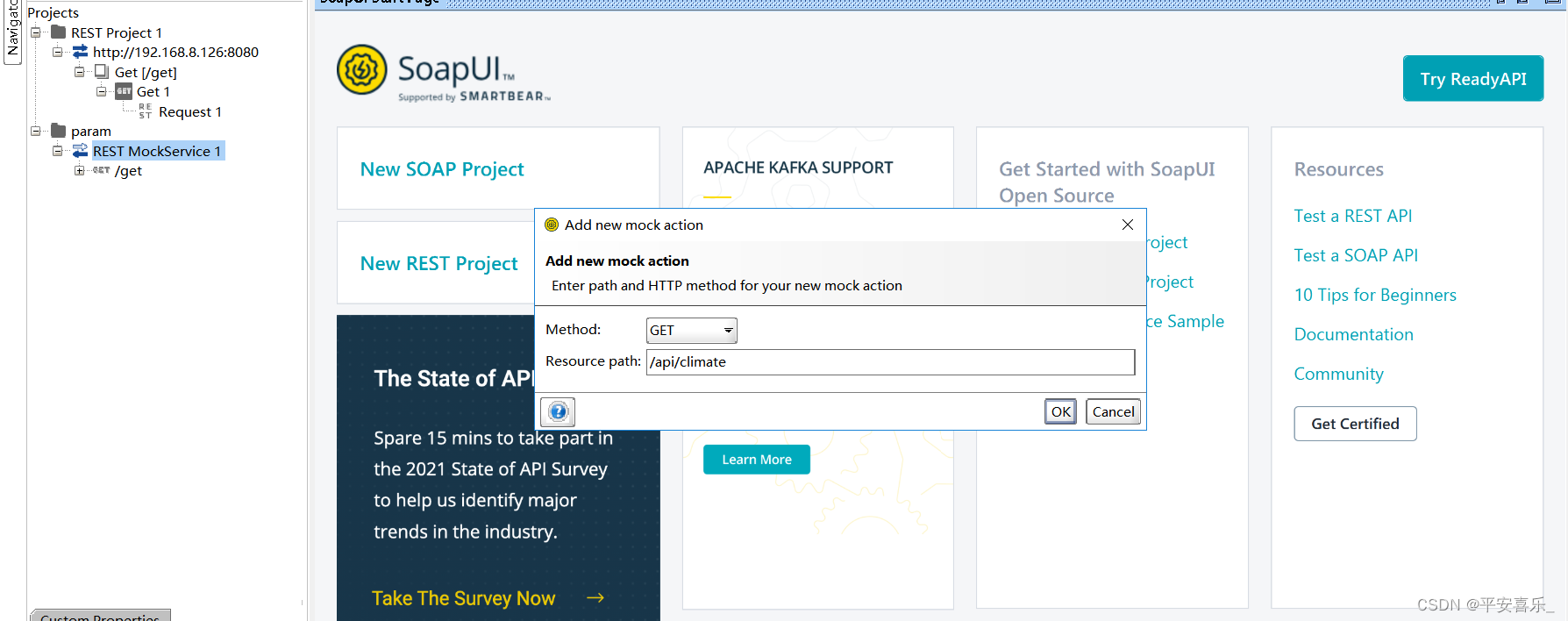Click the help icon in the mock action dialog

558,411
